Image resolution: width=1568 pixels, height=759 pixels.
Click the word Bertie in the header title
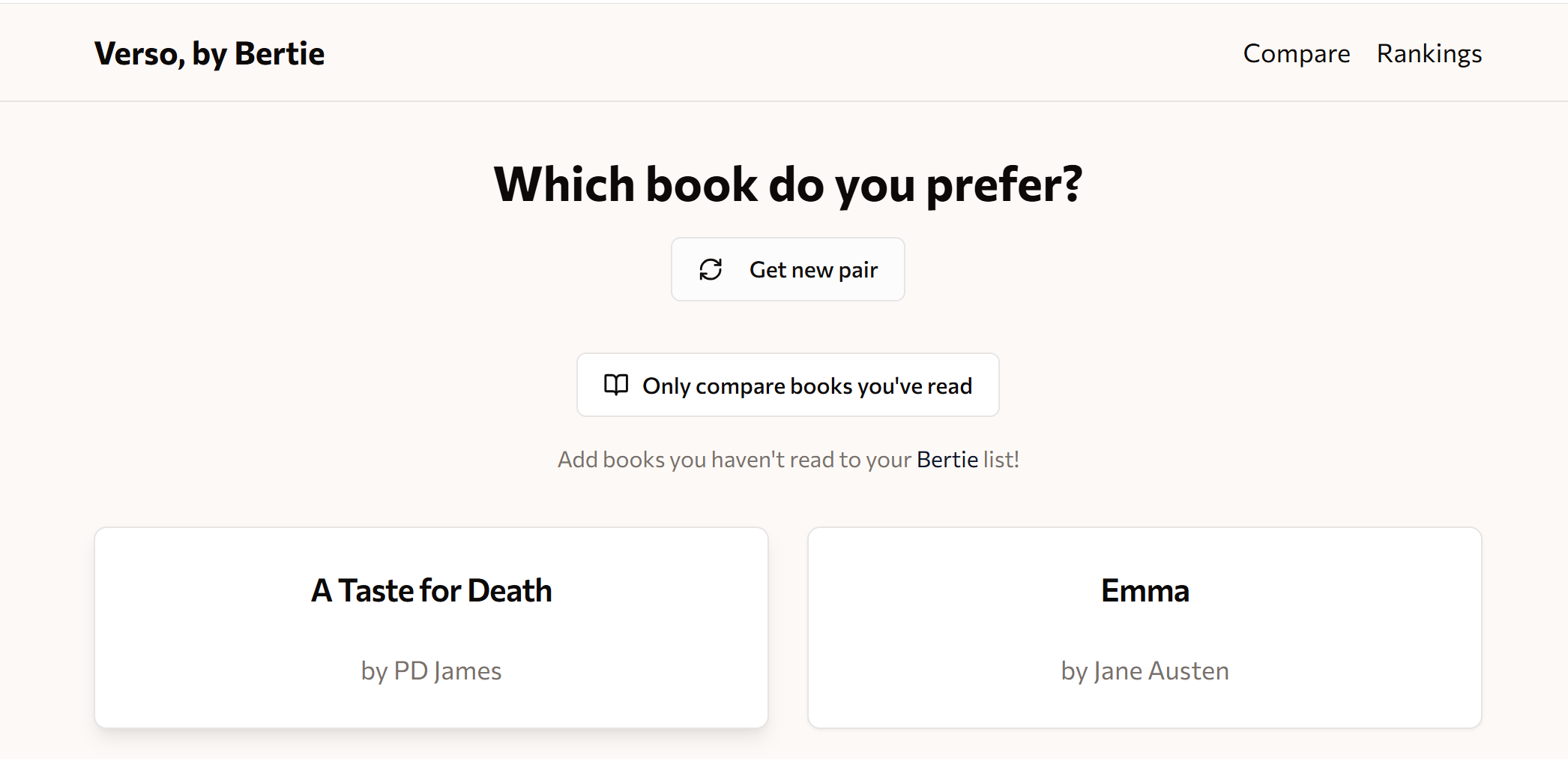[x=280, y=53]
